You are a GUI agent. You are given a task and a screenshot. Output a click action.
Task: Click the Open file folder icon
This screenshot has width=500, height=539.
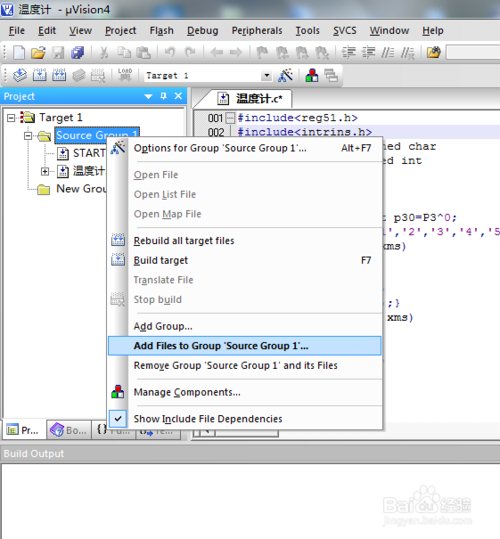coord(38,53)
